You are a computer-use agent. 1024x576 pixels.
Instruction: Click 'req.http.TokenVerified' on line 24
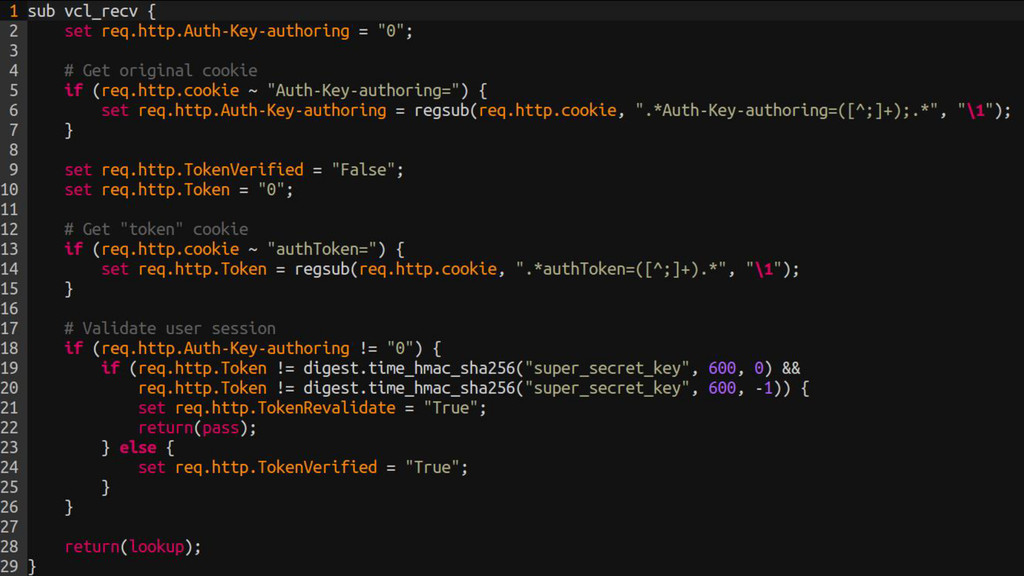276,468
